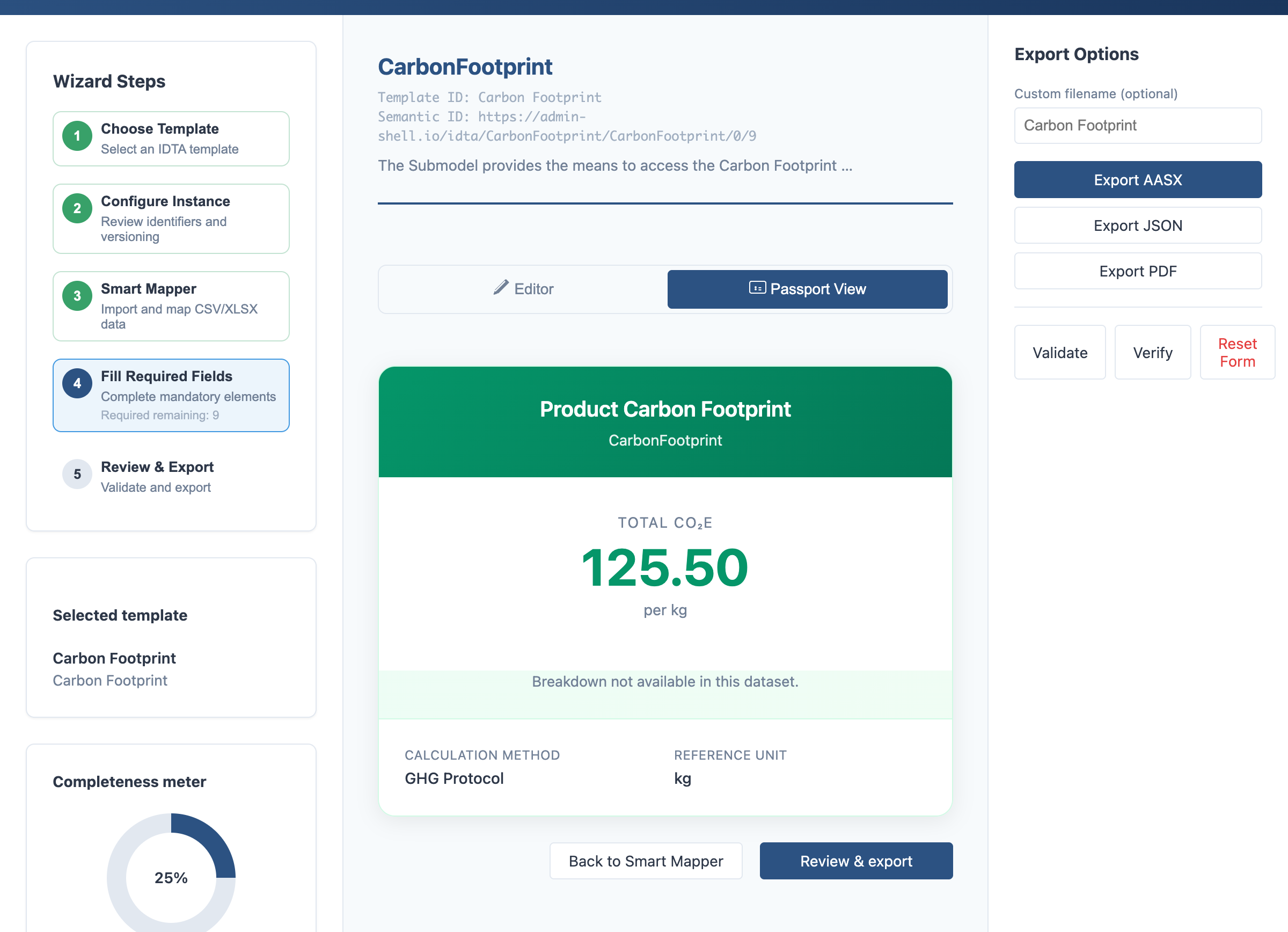
Task: Click the step 3 green circle badge
Action: tap(77, 296)
